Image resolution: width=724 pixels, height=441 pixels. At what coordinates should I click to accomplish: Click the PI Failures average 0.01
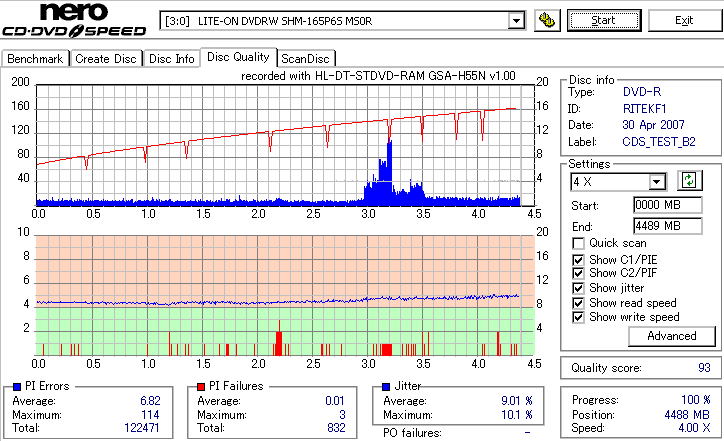tap(335, 401)
